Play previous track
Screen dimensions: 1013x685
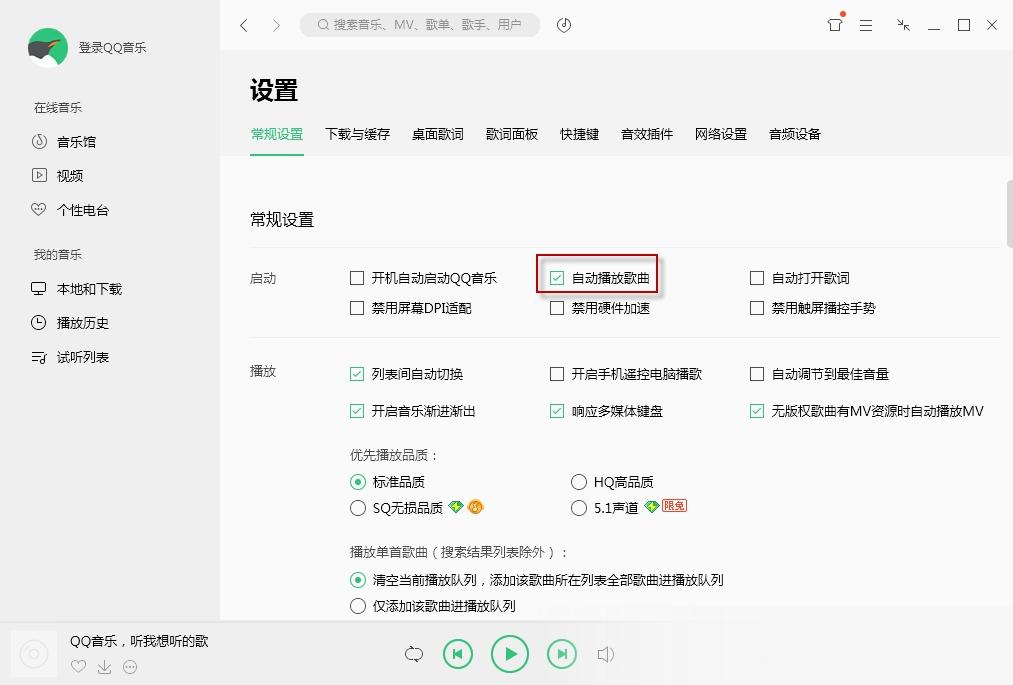458,654
